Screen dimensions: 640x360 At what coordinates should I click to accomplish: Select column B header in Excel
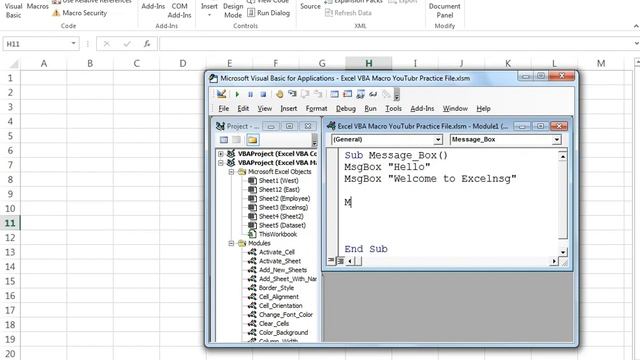click(x=90, y=63)
